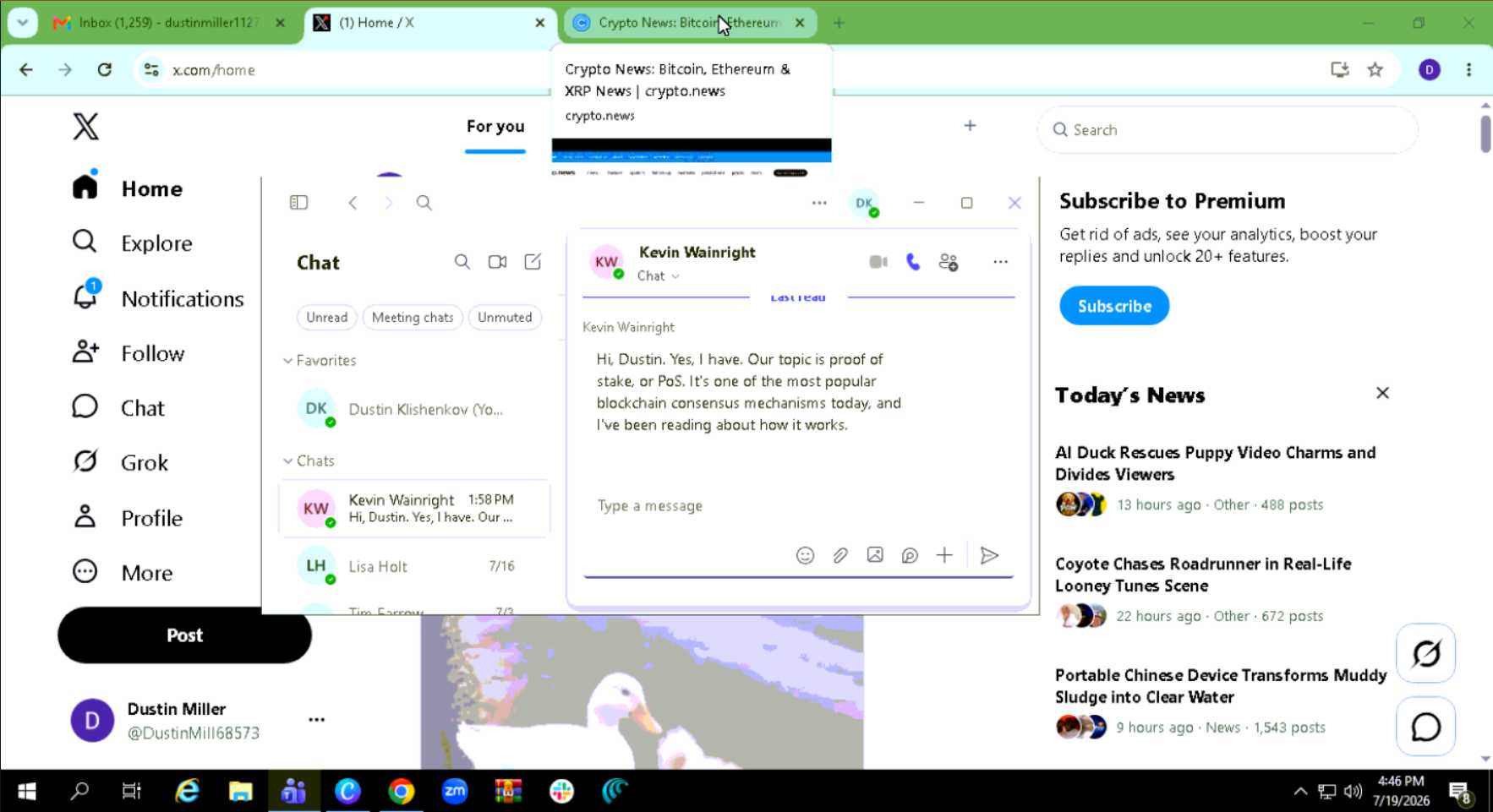The width and height of the screenshot is (1493, 812).
Task: Open the emoji picker in the message box
Action: tap(805, 555)
